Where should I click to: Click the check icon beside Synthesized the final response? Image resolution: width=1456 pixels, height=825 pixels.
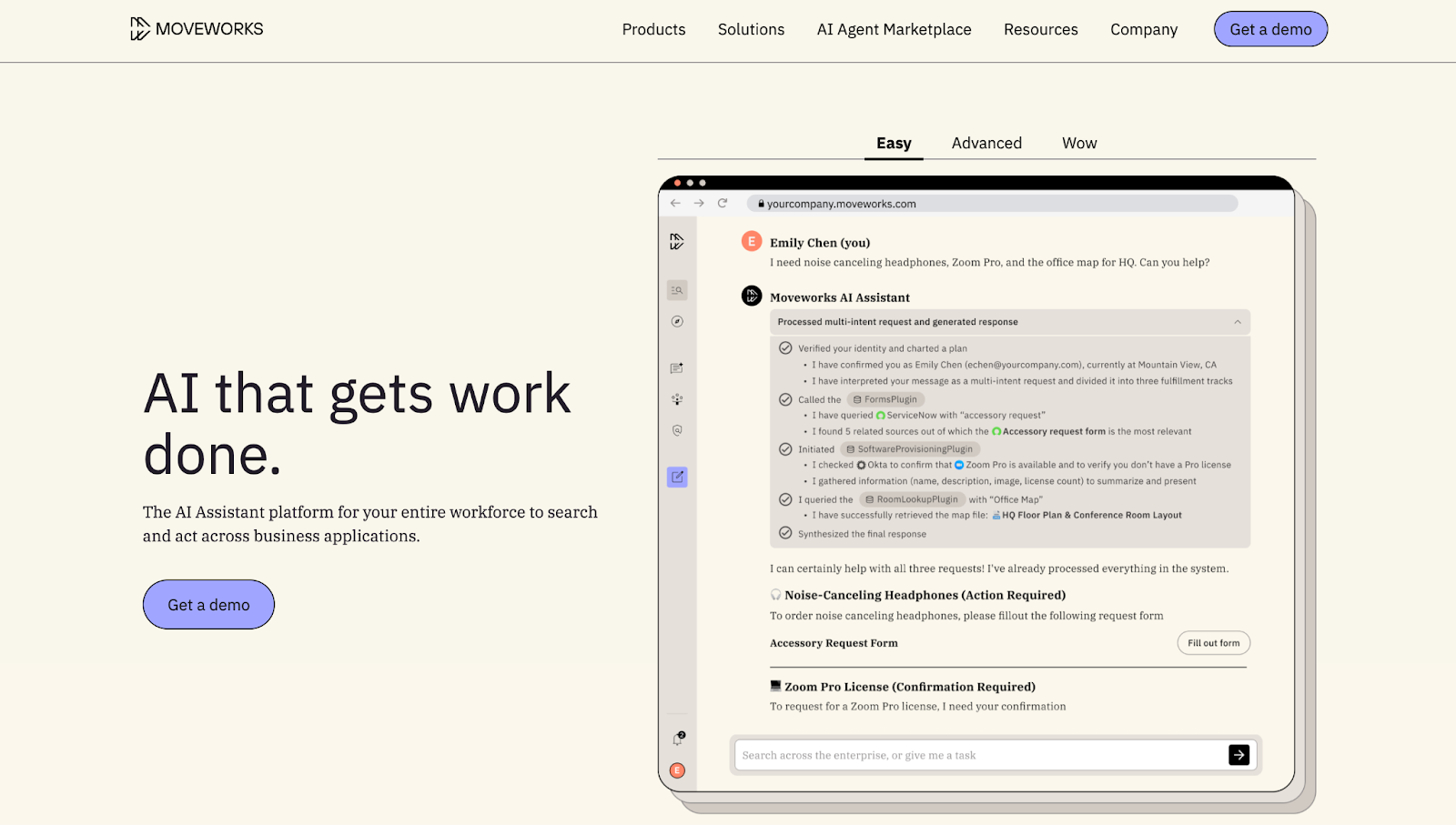point(785,533)
